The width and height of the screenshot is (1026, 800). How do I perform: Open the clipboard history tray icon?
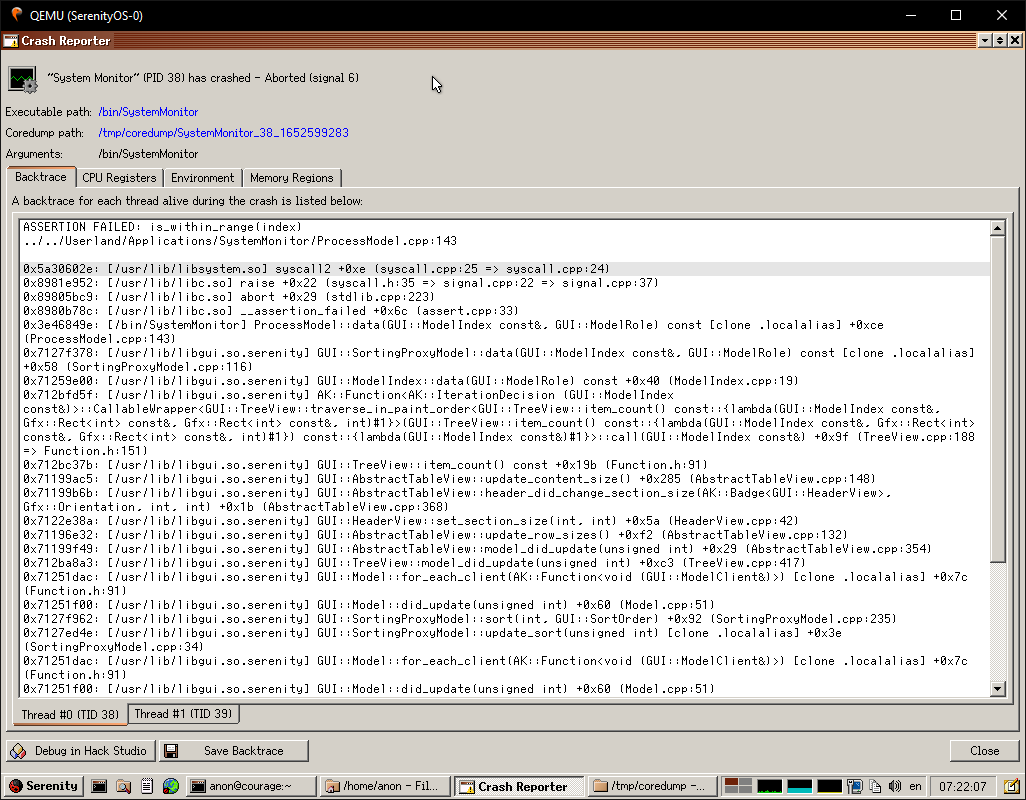pyautogui.click(x=874, y=787)
